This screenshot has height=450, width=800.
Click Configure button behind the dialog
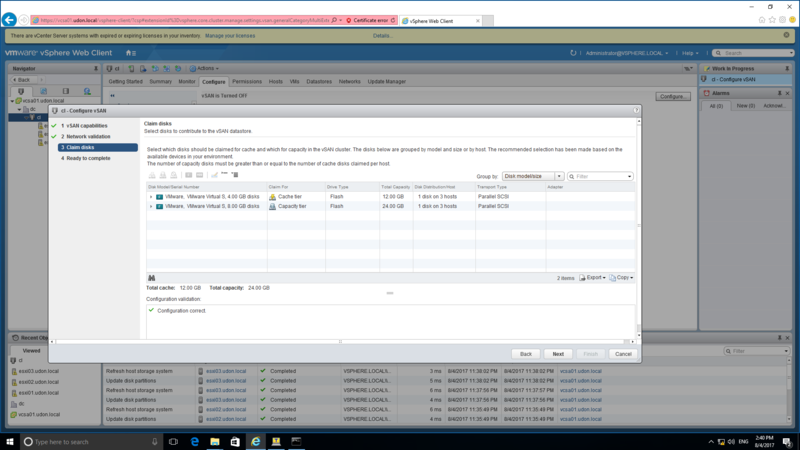tap(672, 96)
